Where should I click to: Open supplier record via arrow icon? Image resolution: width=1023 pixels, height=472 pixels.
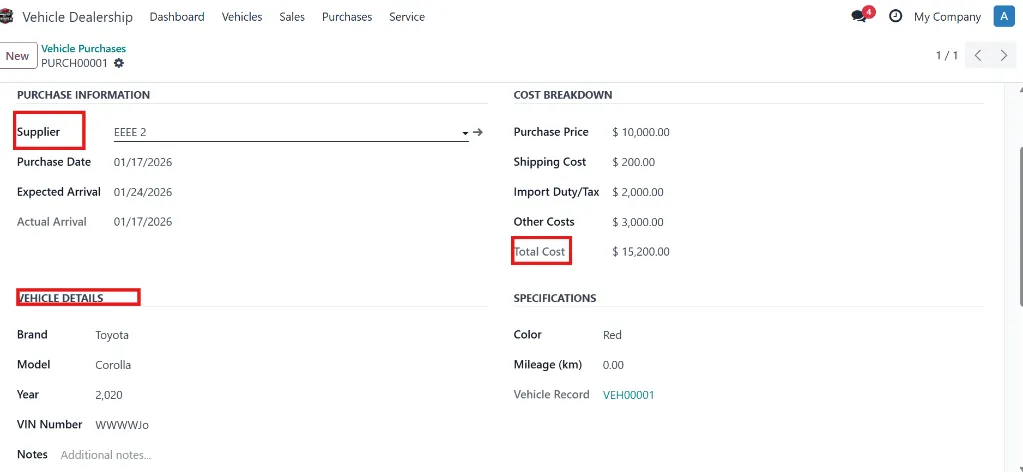(478, 133)
